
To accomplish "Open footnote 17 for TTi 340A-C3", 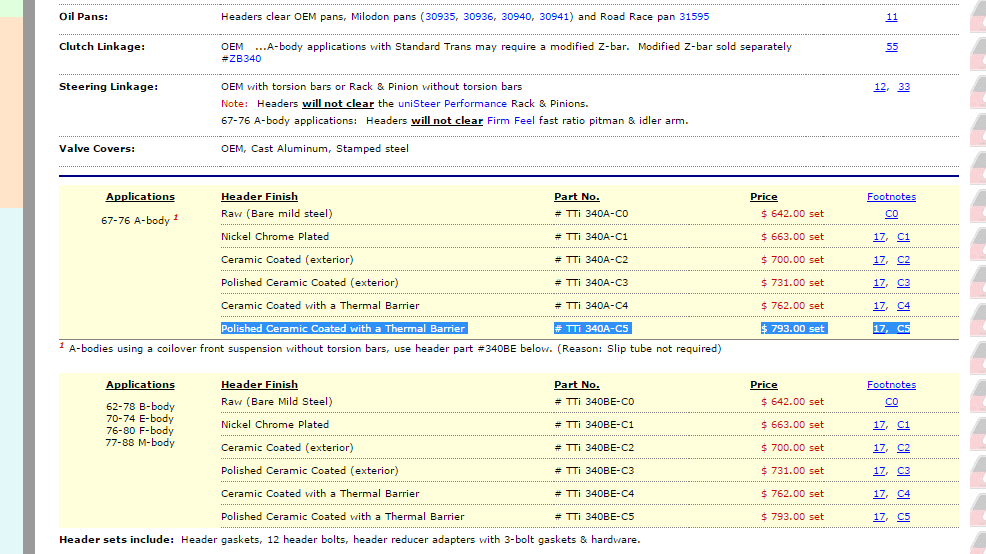I will click(x=879, y=283).
